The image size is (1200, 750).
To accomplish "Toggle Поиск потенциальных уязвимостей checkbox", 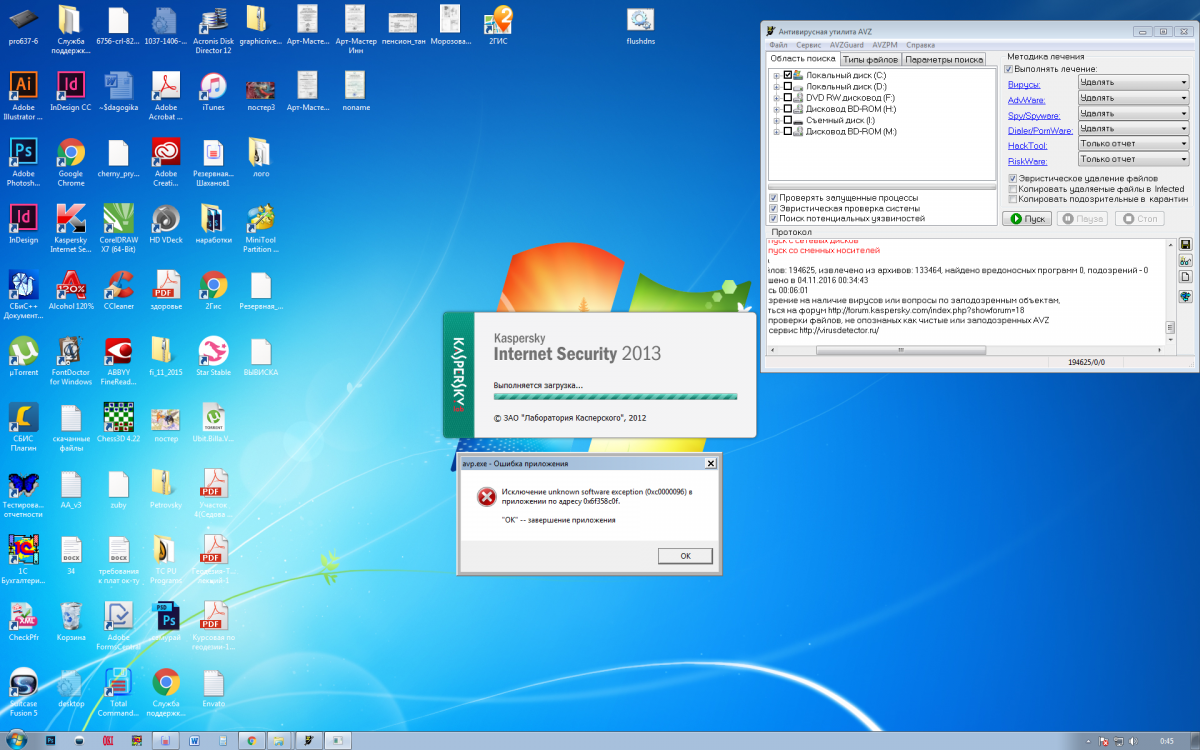I will 773,218.
